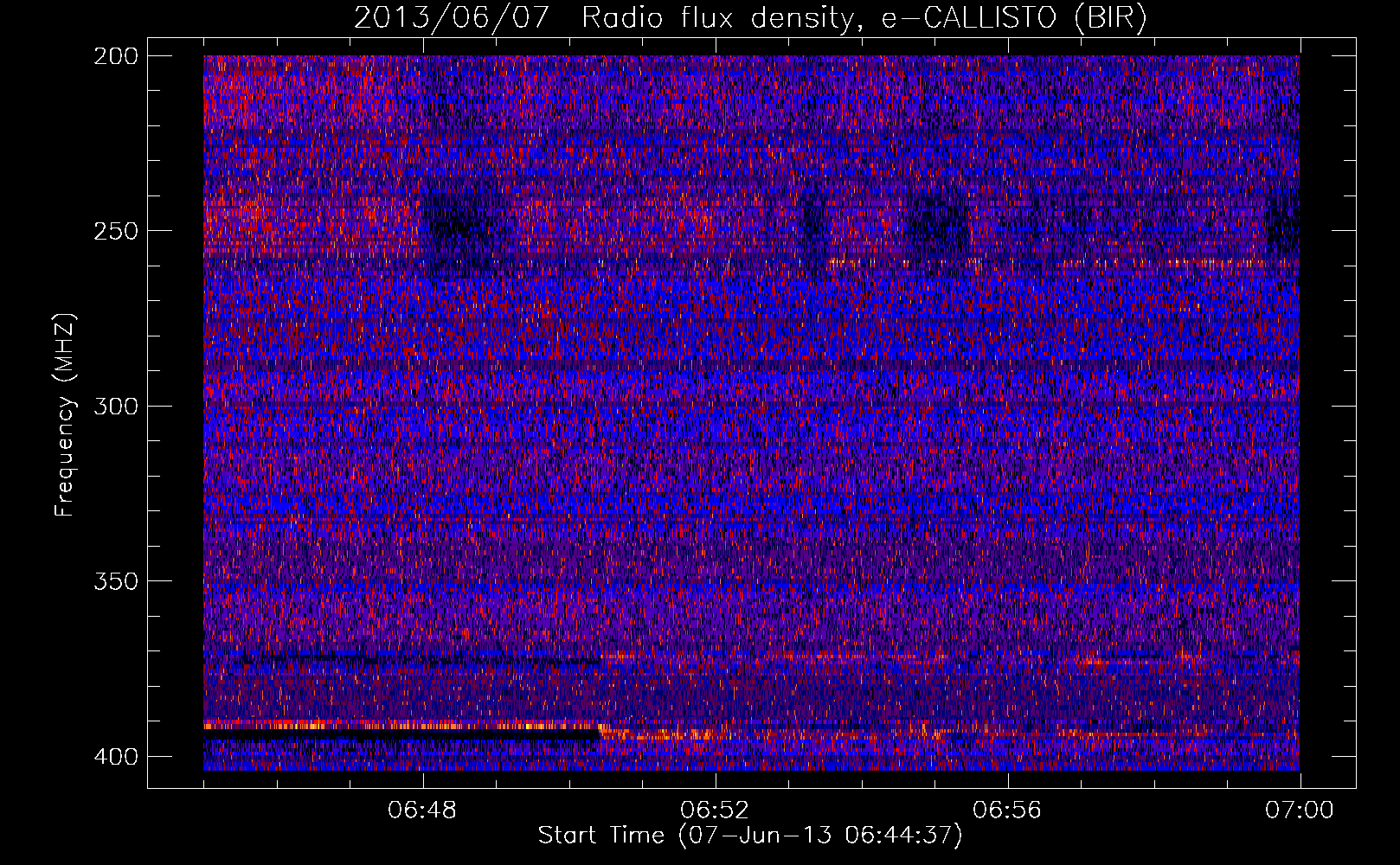
Task: Click the 300 frequency tick label
Action: pyautogui.click(x=116, y=407)
